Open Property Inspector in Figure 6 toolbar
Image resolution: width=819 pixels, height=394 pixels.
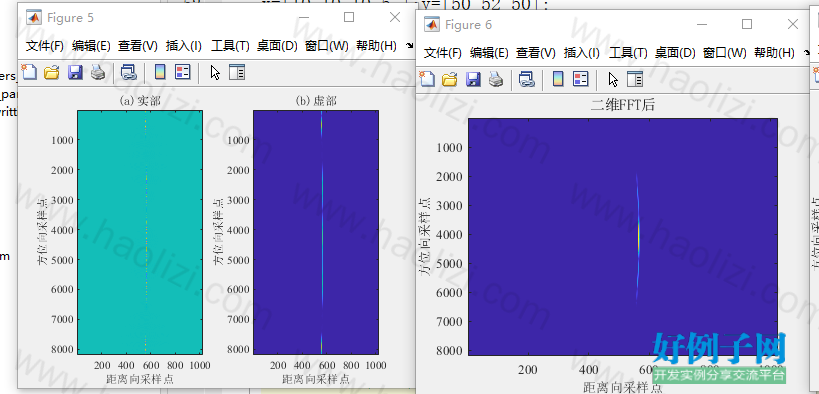[x=635, y=79]
